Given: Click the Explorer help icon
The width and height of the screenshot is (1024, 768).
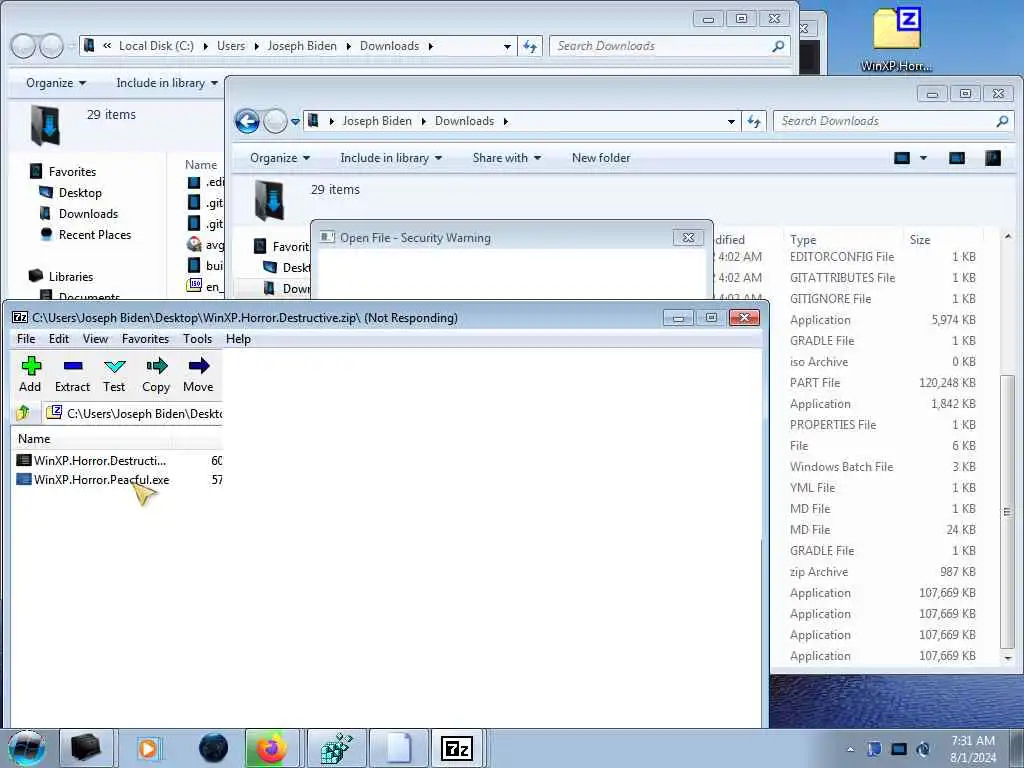Looking at the screenshot, I should coord(993,158).
